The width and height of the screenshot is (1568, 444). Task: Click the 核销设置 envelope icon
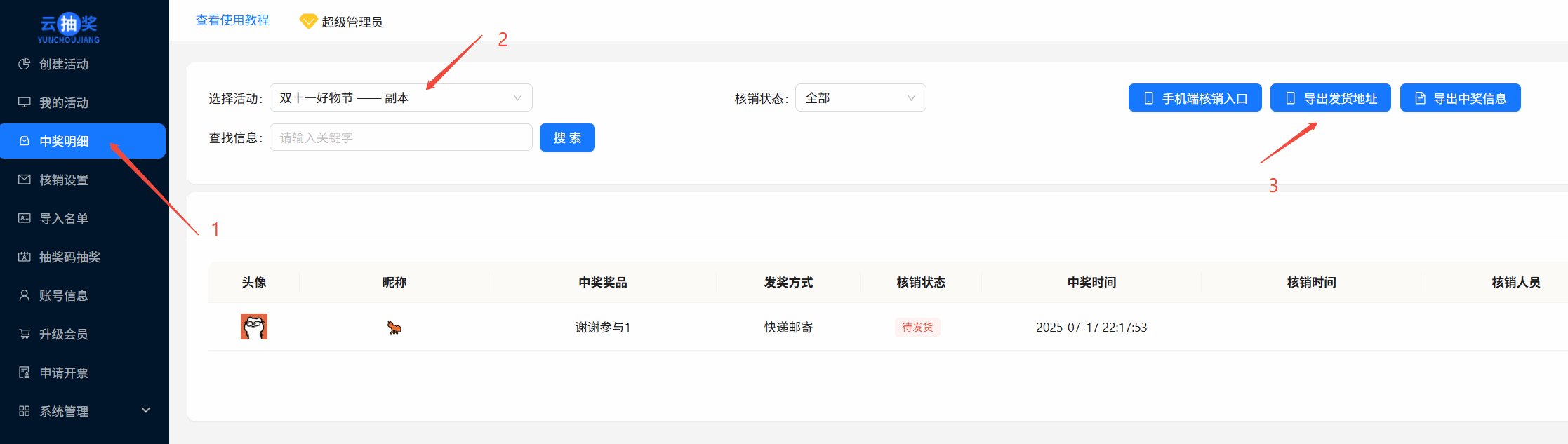point(25,180)
